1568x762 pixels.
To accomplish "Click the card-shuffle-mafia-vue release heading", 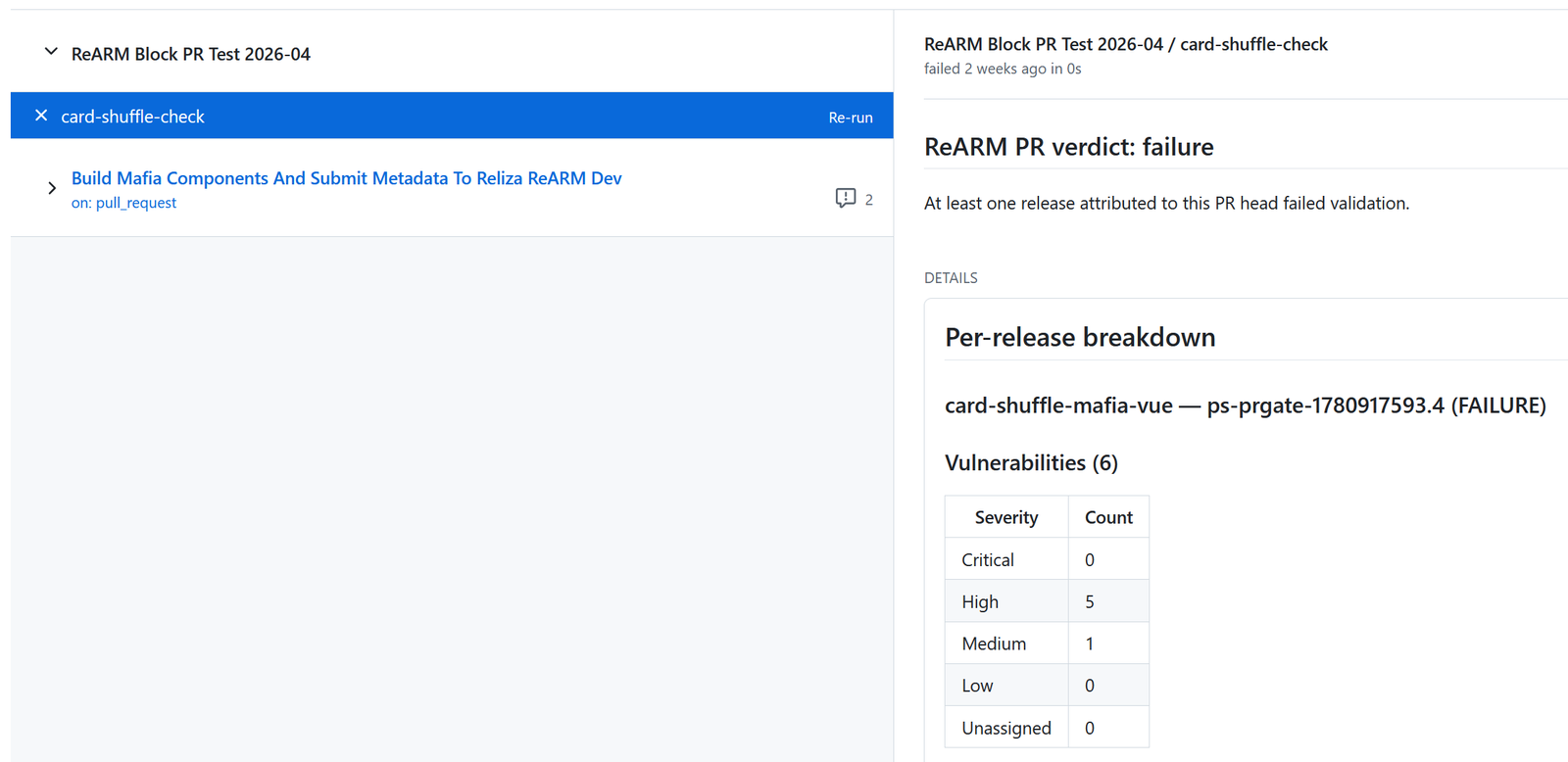I will click(1246, 405).
